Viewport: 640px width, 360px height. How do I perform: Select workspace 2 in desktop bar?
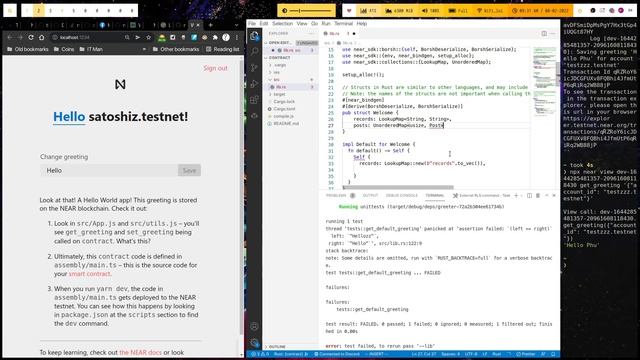(38, 11)
